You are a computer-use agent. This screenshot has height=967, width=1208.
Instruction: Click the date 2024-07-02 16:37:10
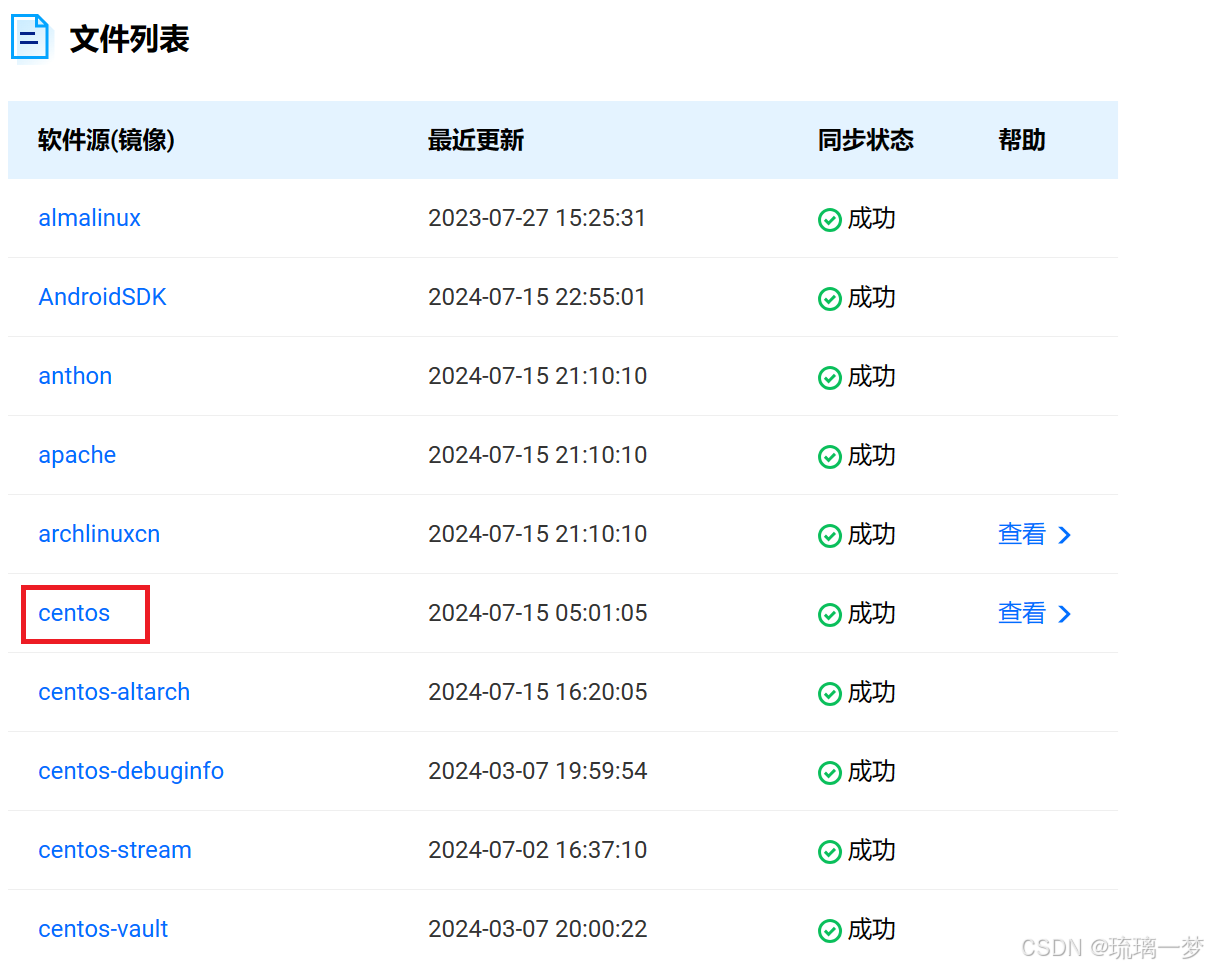pyautogui.click(x=537, y=850)
